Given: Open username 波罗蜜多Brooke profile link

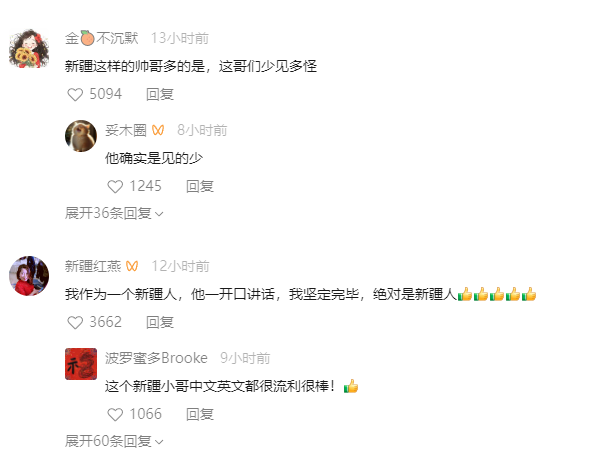Looking at the screenshot, I should [x=156, y=358].
